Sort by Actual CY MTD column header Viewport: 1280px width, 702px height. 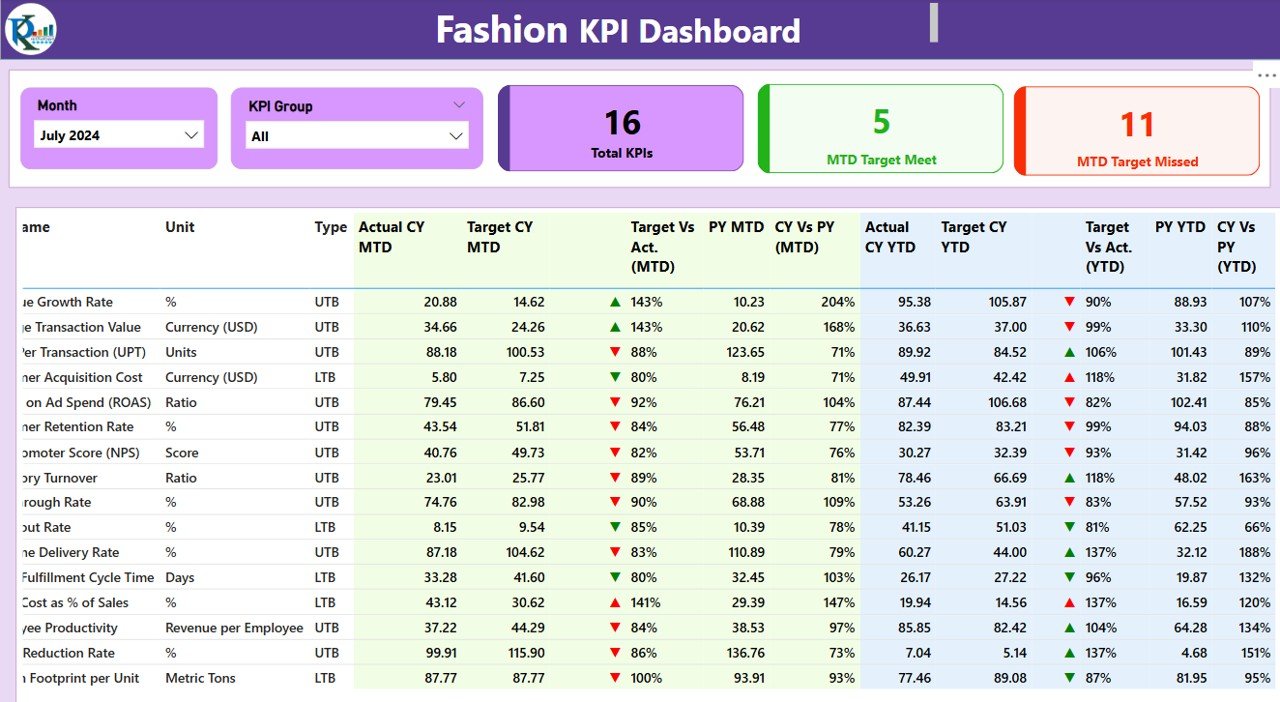392,237
